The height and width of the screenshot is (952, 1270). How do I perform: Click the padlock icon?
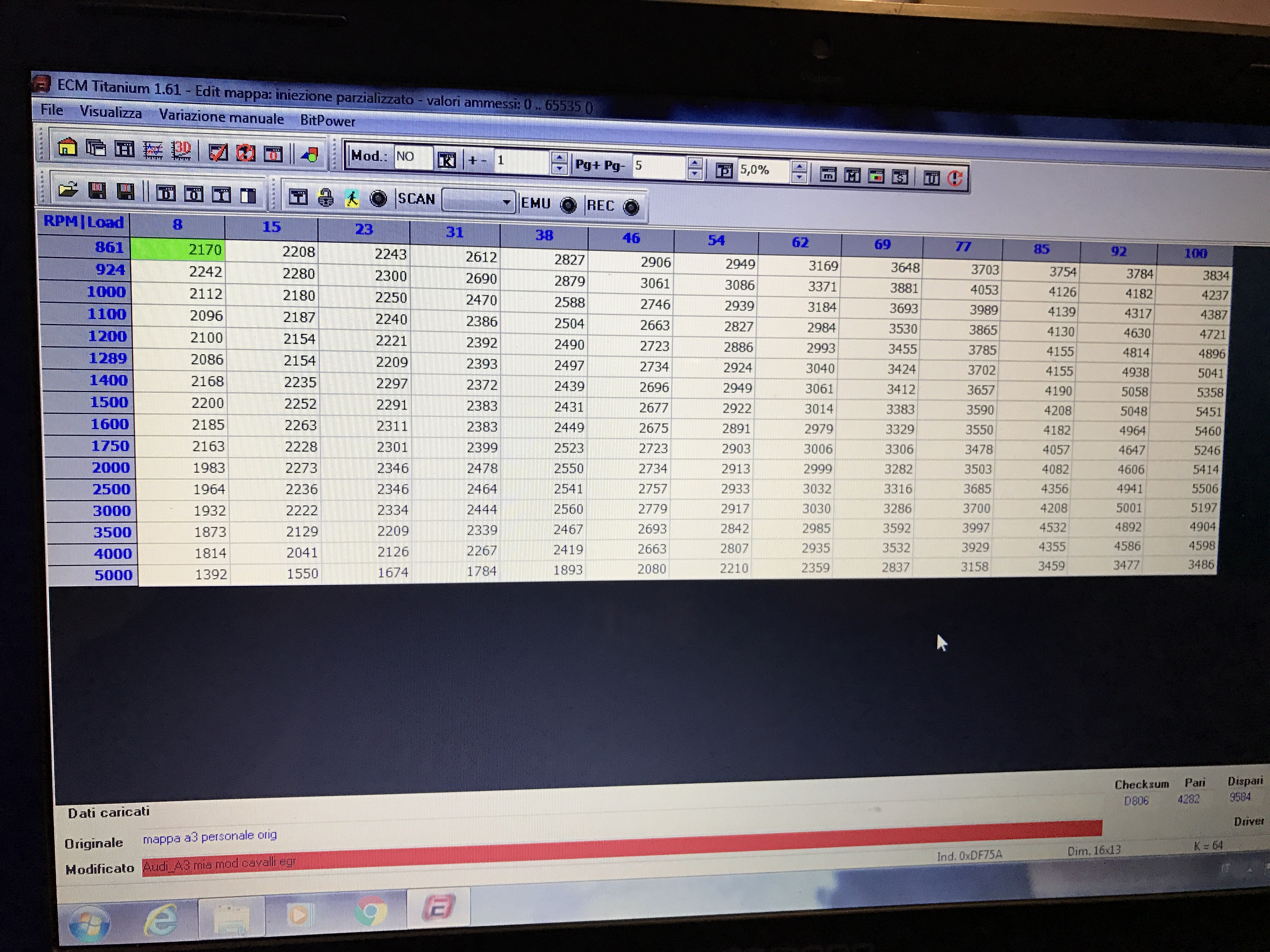pyautogui.click(x=326, y=198)
